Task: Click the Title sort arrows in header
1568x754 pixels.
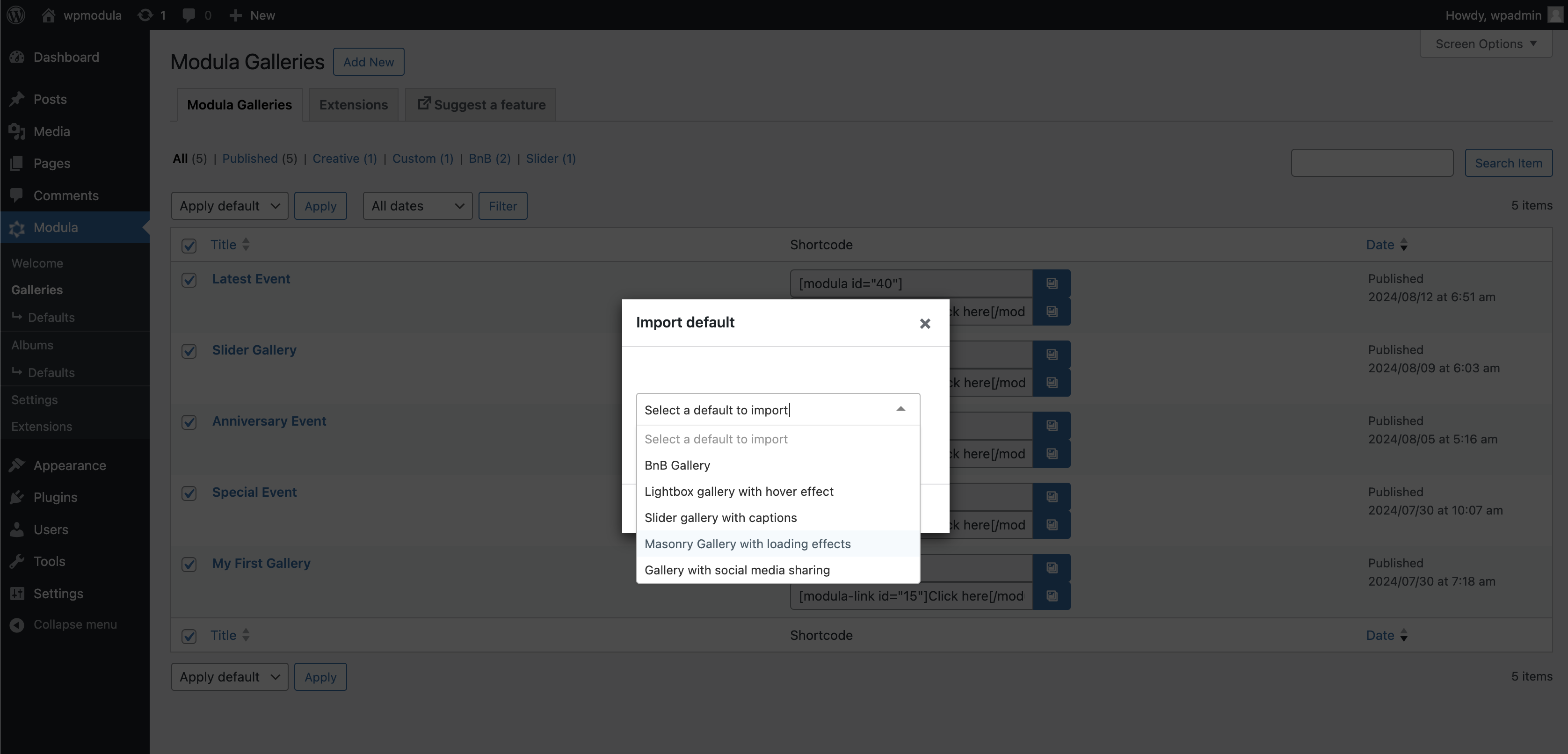Action: pyautogui.click(x=246, y=245)
